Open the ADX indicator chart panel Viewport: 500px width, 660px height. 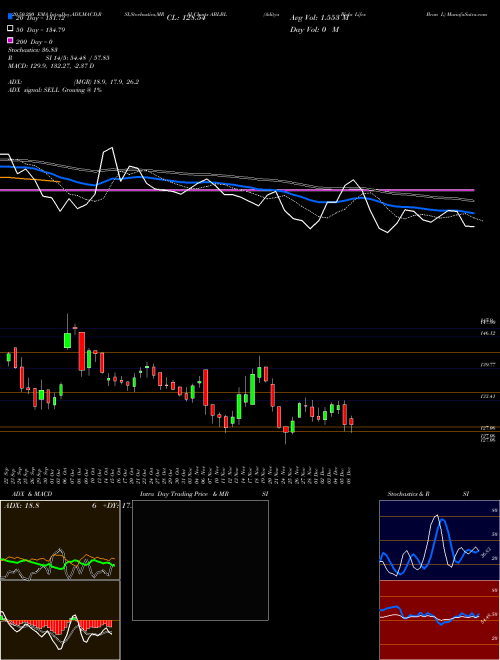pos(60,540)
